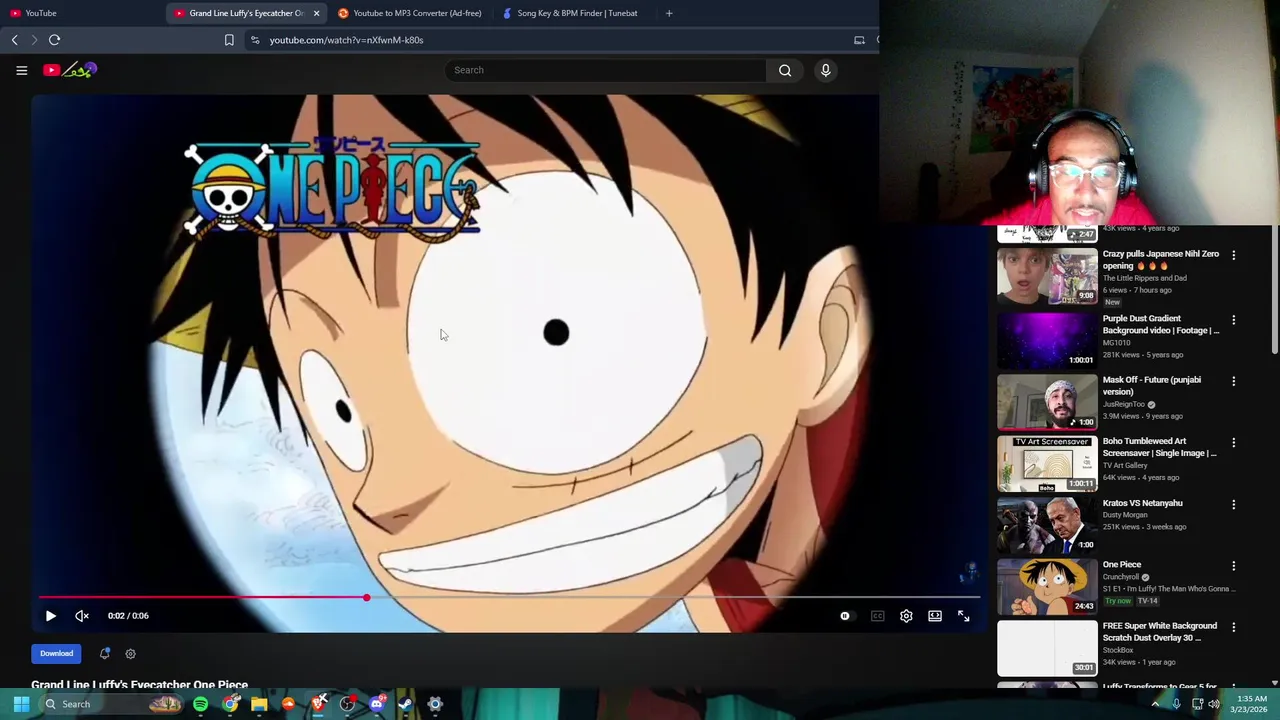The height and width of the screenshot is (720, 1280).
Task: Open Spotify from the taskbar
Action: point(200,704)
